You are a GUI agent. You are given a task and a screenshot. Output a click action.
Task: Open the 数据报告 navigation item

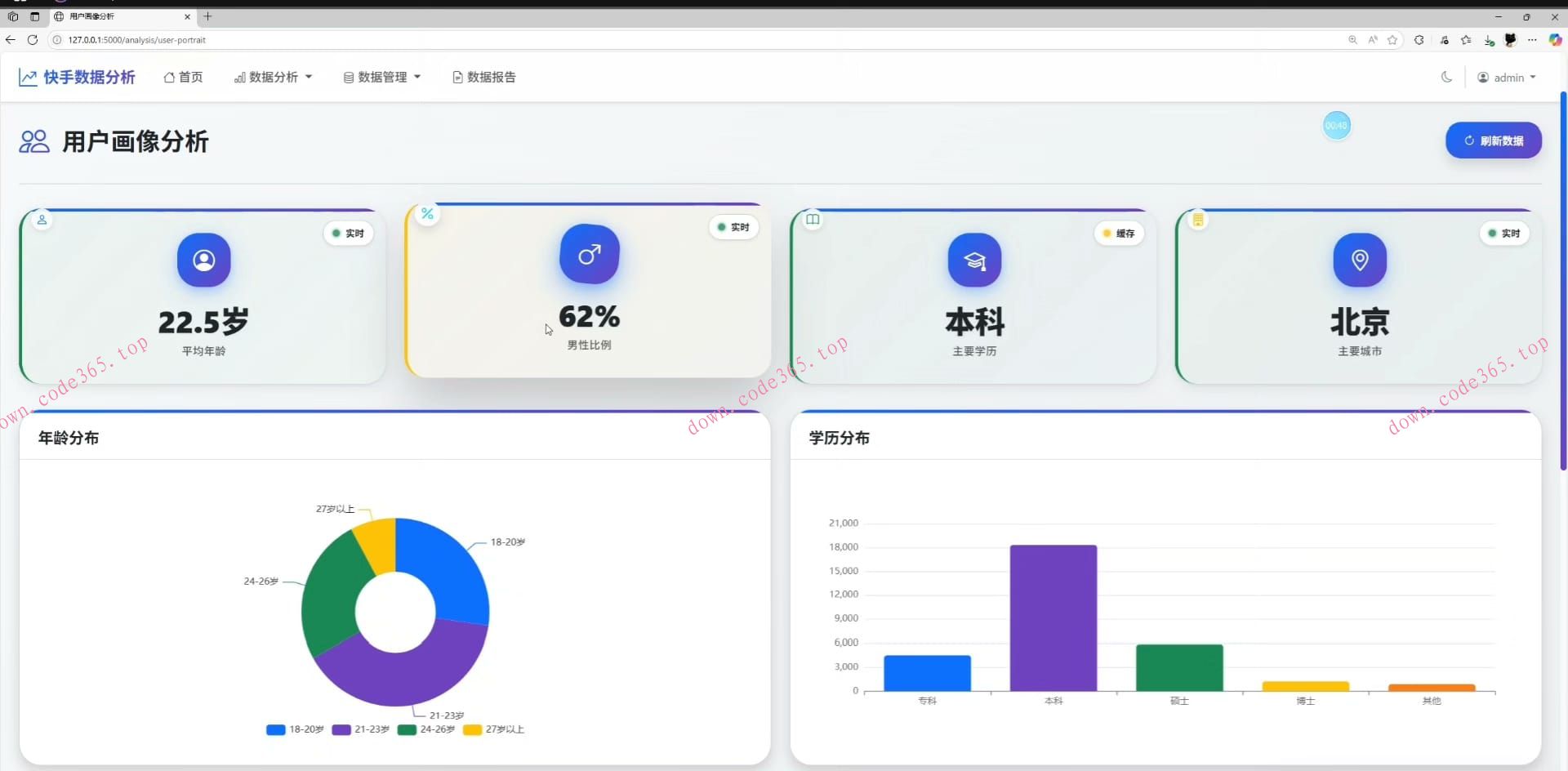pos(484,77)
